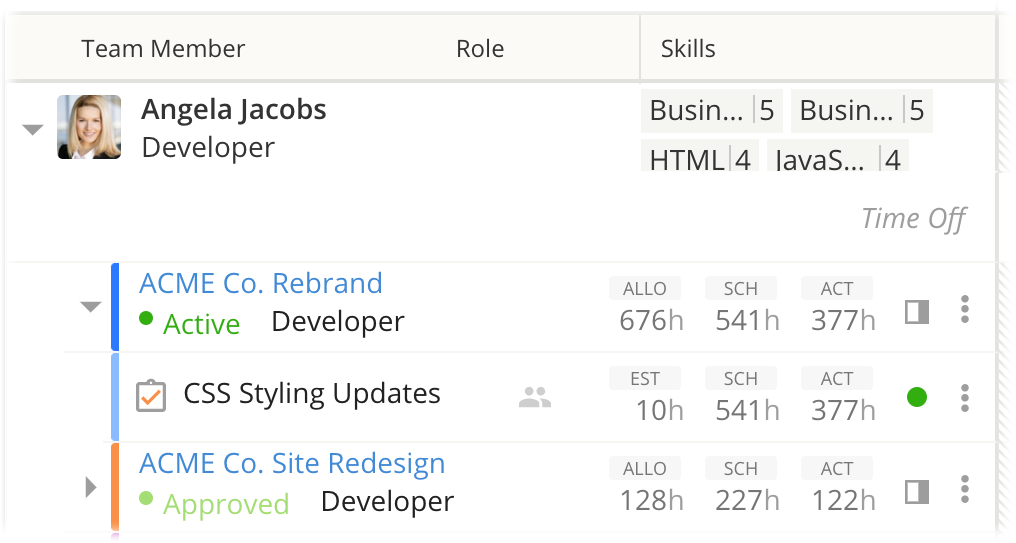Viewport: 1016px width, 543px height.
Task: Select the CSS Styling Updates task name
Action: tap(312, 394)
